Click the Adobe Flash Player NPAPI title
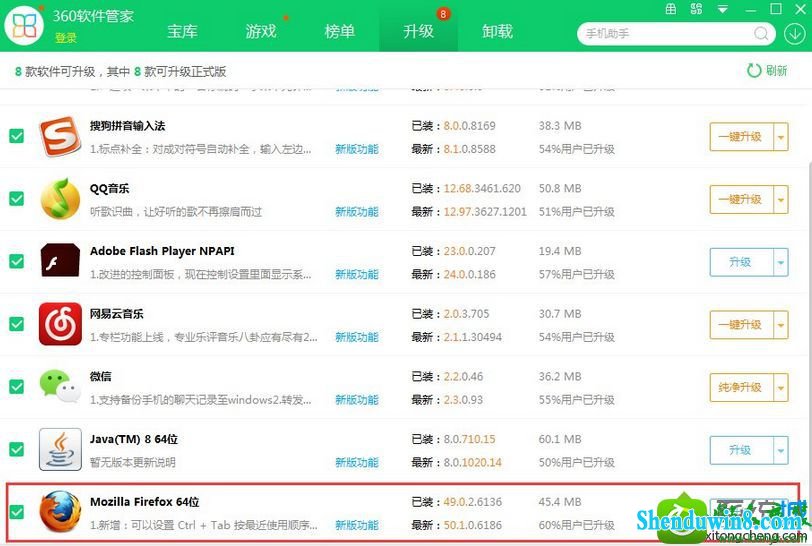The width and height of the screenshot is (812, 546). [162, 251]
